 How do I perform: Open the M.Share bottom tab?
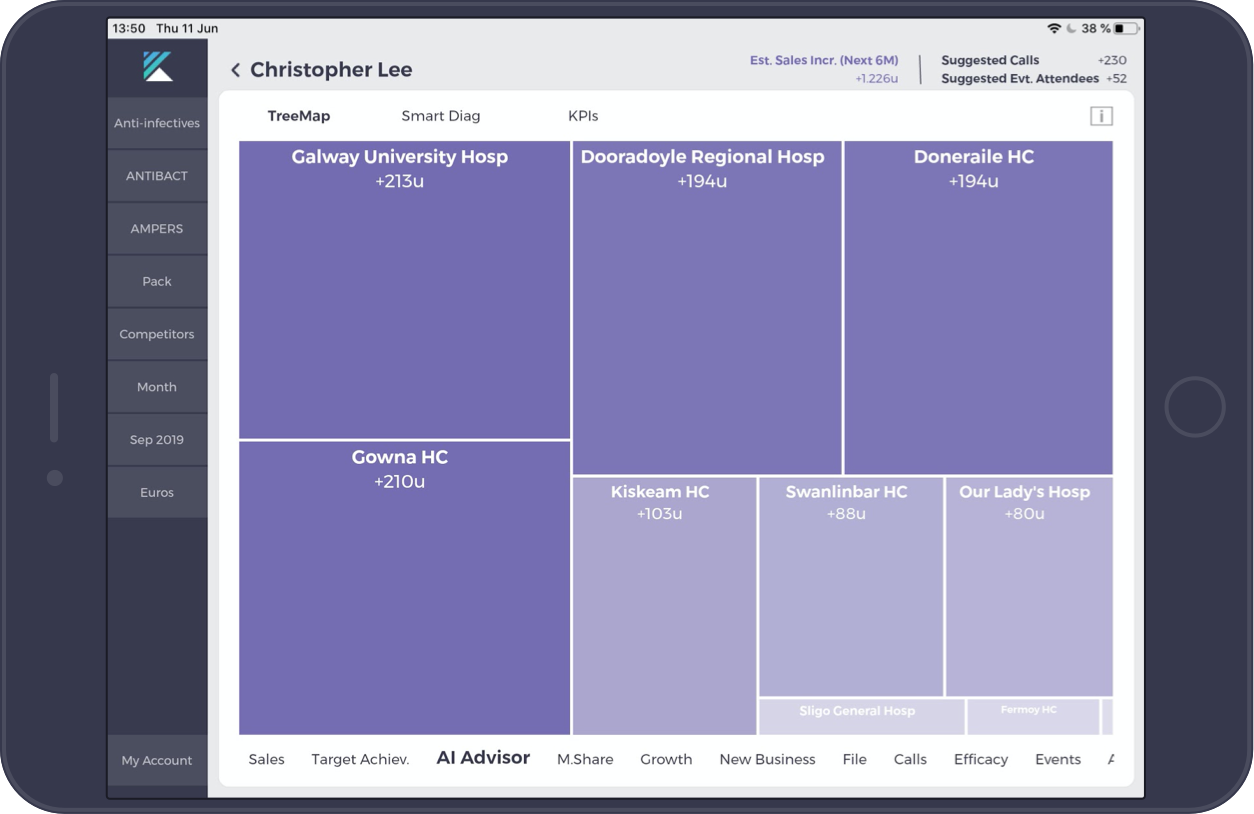pyautogui.click(x=585, y=759)
